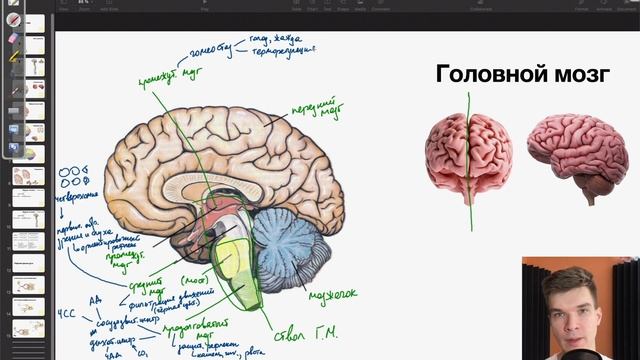Image resolution: width=640 pixels, height=360 pixels.
Task: Select slide 9 thumbnail in navigator
Action: pos(29,198)
